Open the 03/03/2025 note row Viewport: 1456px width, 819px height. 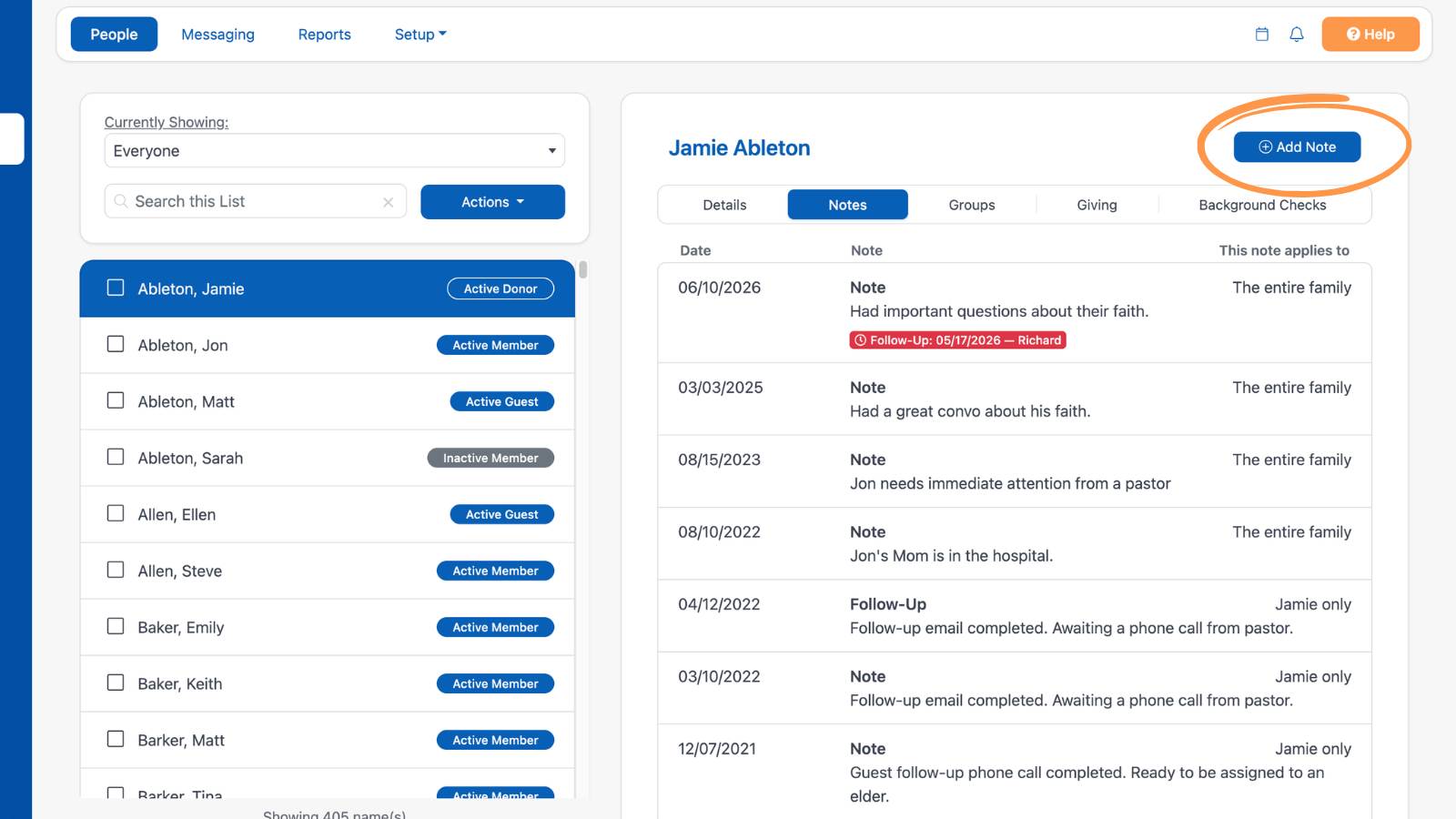point(1015,399)
